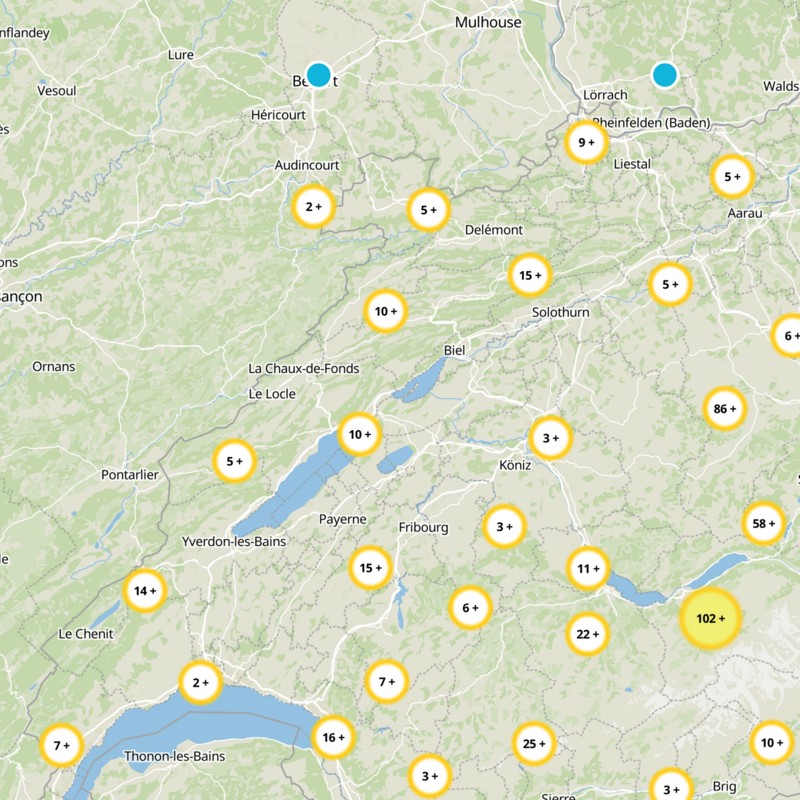Click the 102+ yellow cluster marker
Image resolution: width=800 pixels, height=800 pixels.
pos(709,619)
